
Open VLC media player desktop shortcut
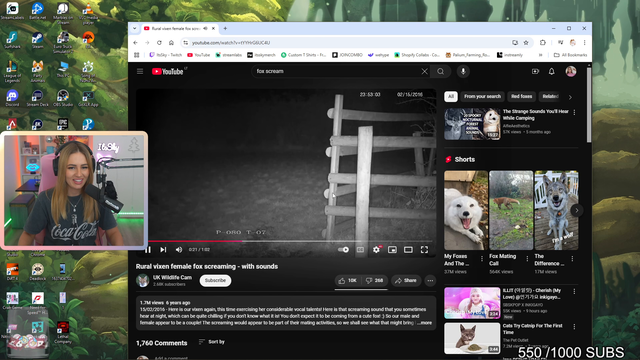88,14
